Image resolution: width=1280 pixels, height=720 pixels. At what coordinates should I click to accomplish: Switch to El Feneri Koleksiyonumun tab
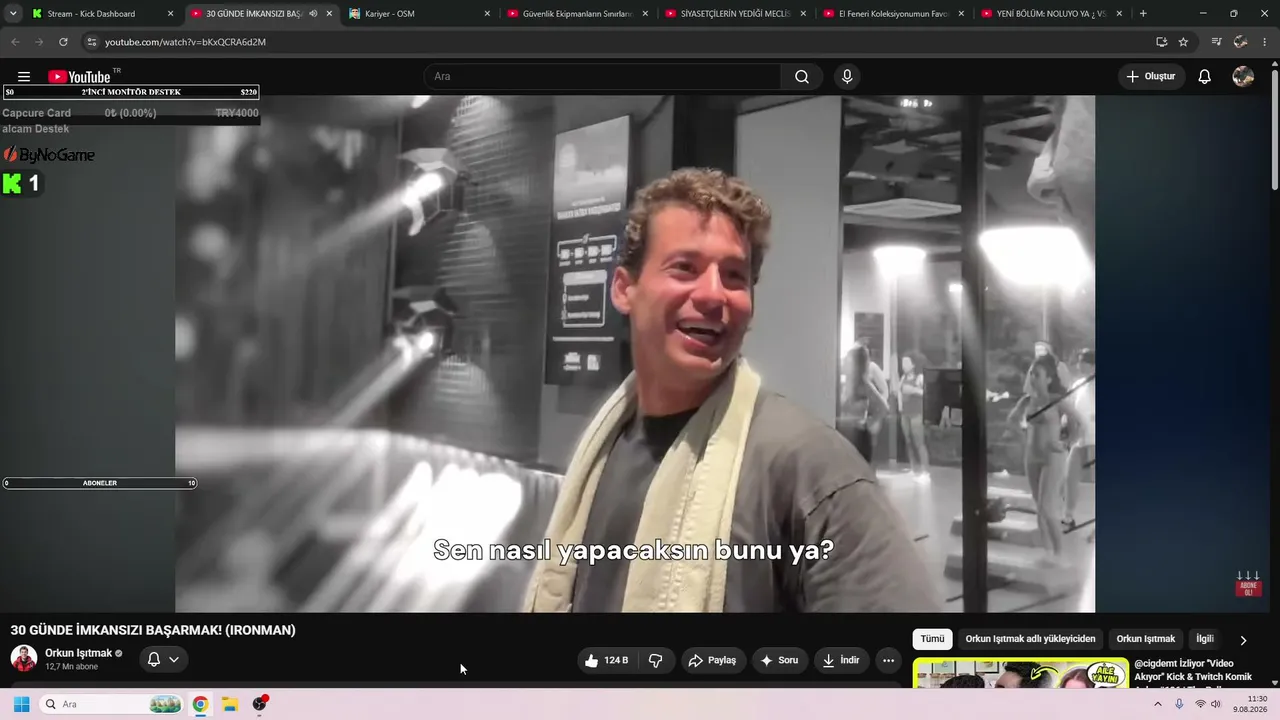pos(894,14)
